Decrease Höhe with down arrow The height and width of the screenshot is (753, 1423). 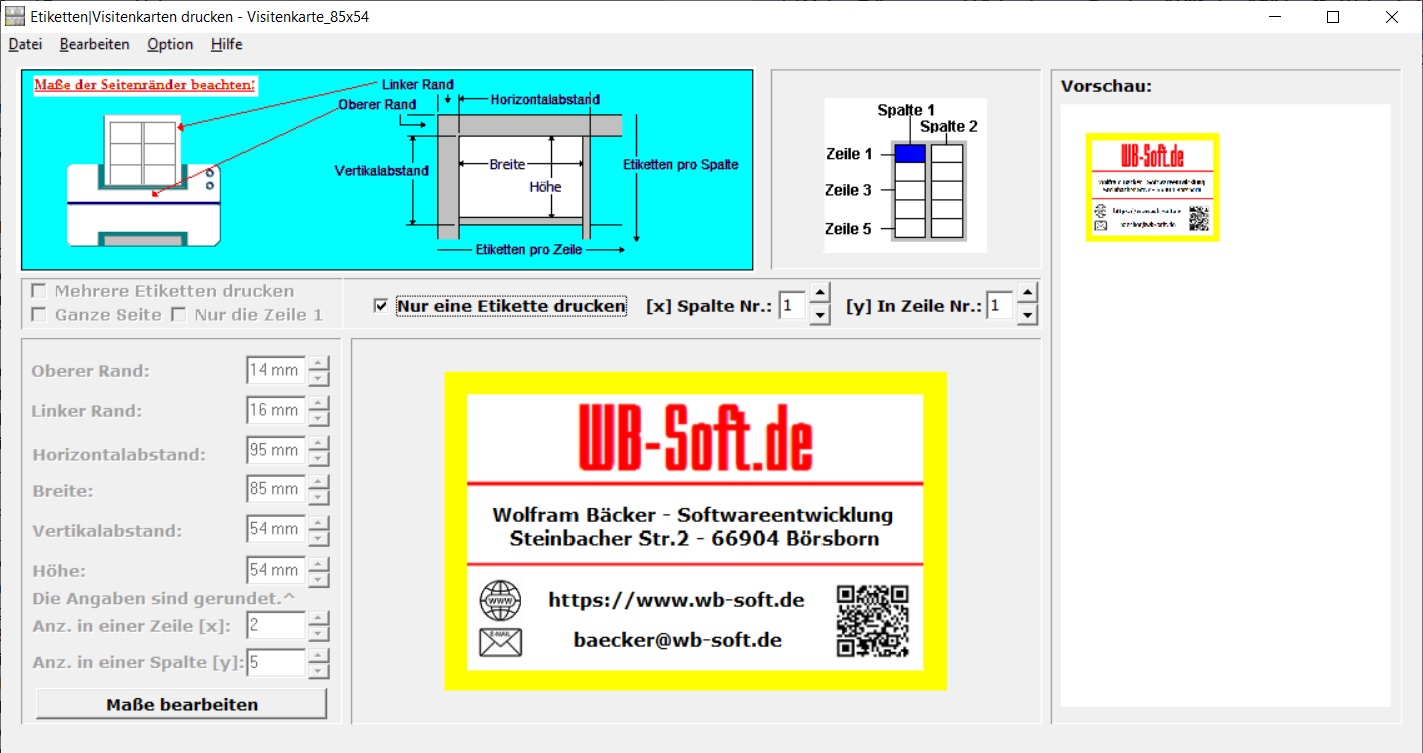tap(319, 578)
